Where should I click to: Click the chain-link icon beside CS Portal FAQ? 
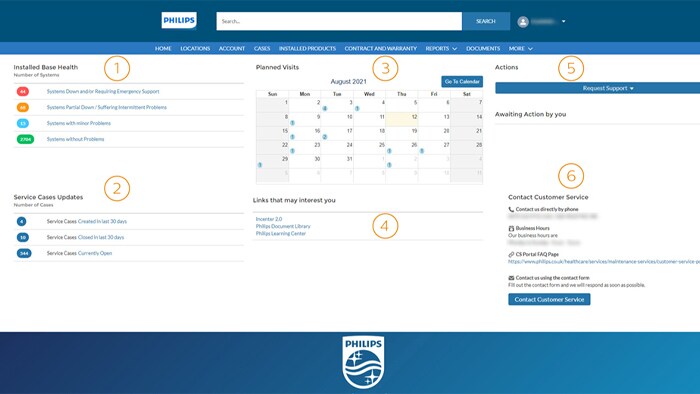pyautogui.click(x=511, y=254)
